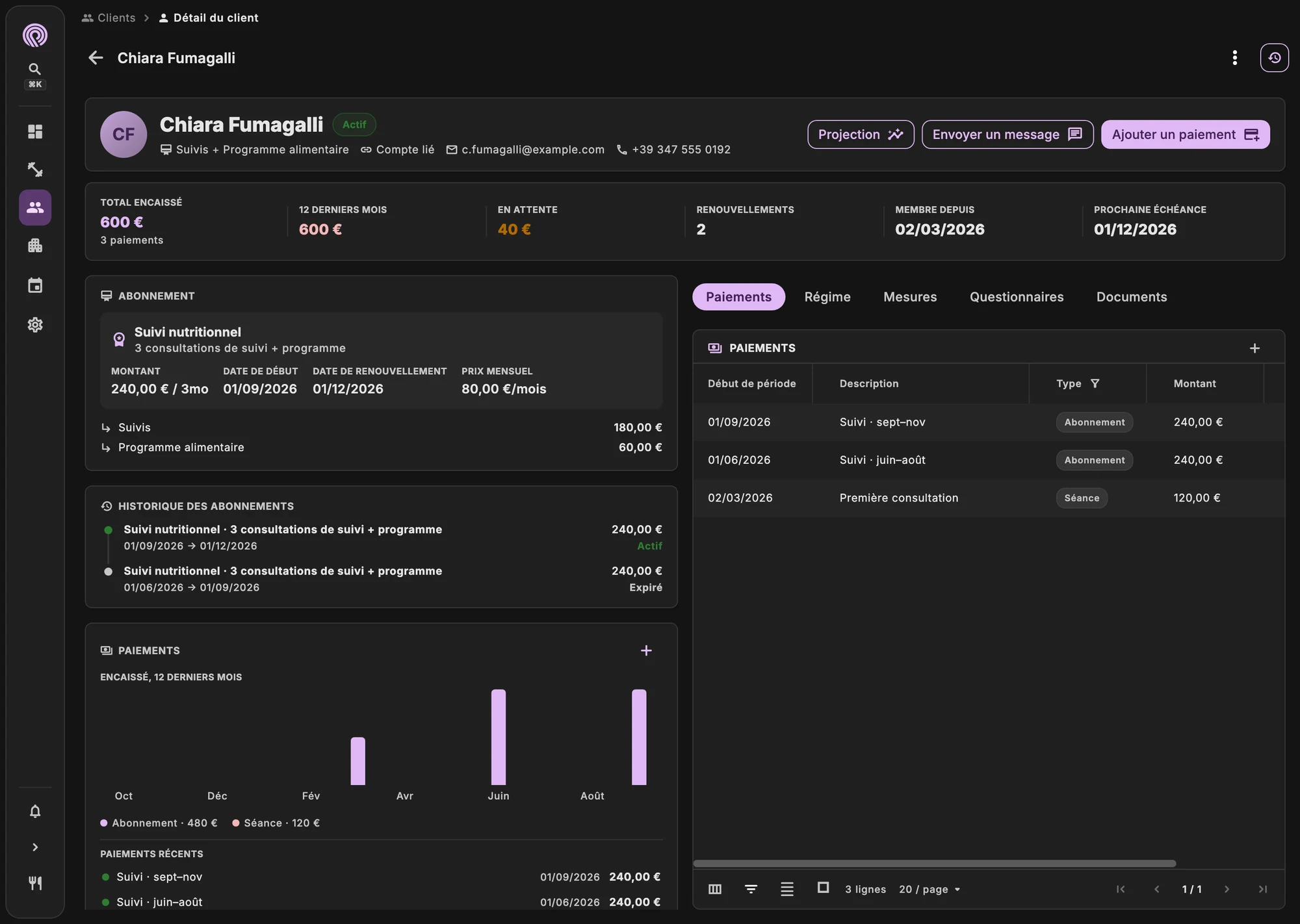Switch to the Questionnaires tab
The image size is (1300, 924).
pos(1017,297)
